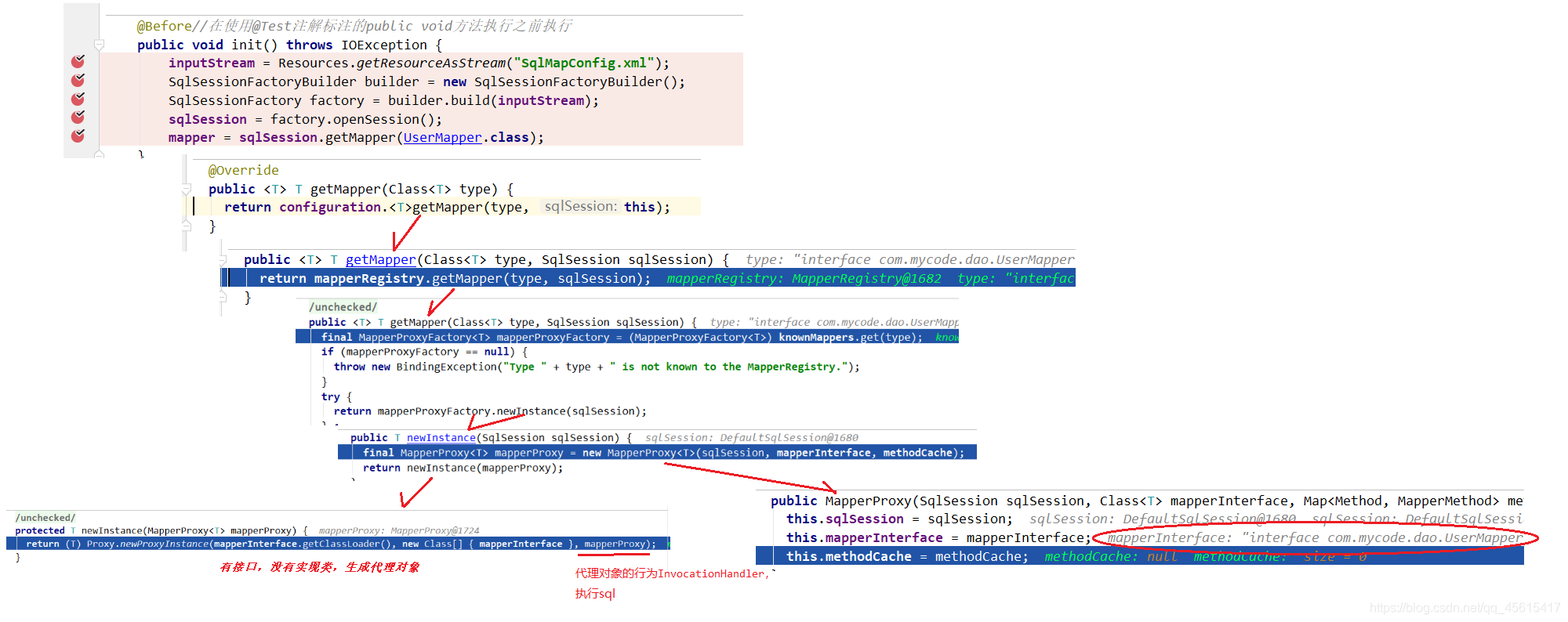Click the @Override annotation

[243, 170]
